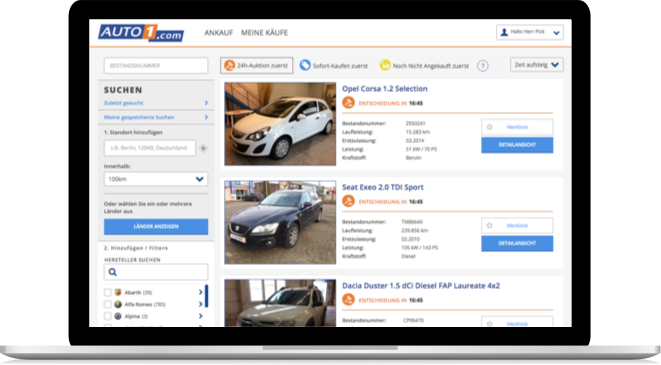Open DETAILANSICHT for Seat Exeo
The image size is (661, 365).
pyautogui.click(x=517, y=244)
